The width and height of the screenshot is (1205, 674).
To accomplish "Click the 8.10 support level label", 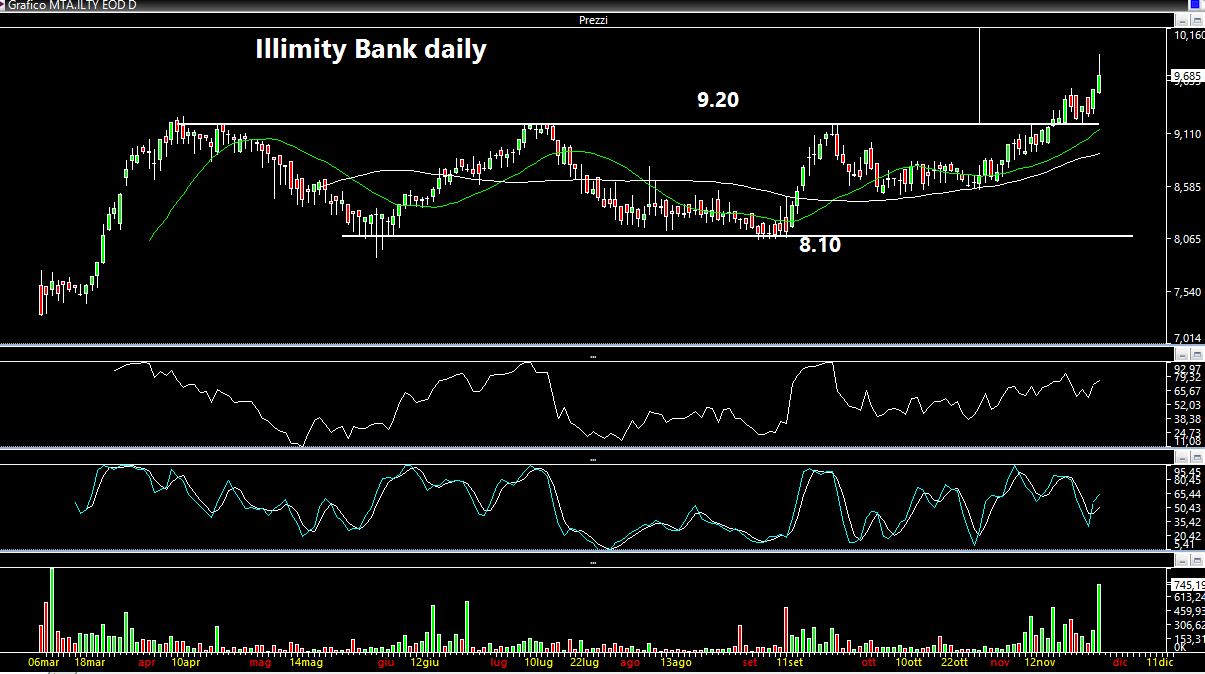I will (819, 244).
